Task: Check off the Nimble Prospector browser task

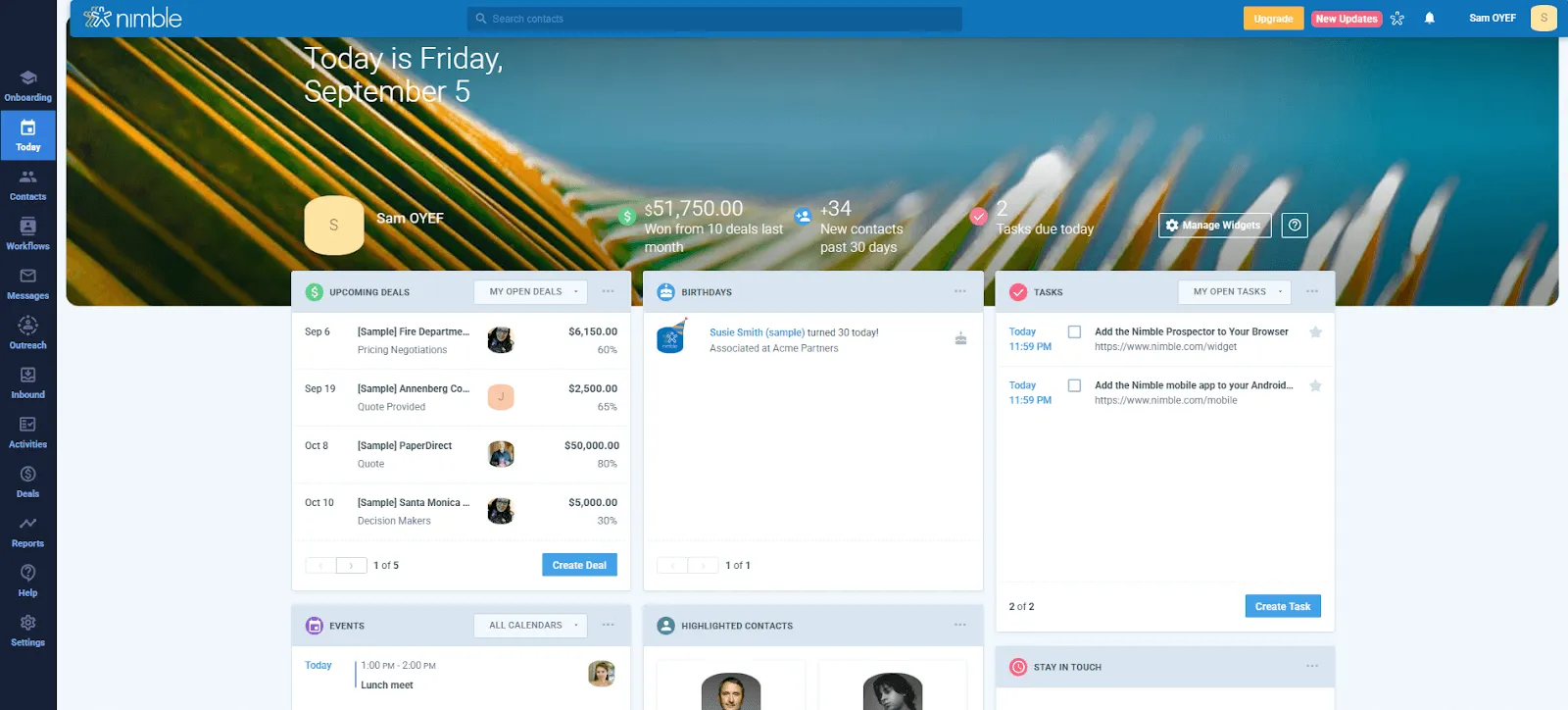Action: click(1074, 332)
